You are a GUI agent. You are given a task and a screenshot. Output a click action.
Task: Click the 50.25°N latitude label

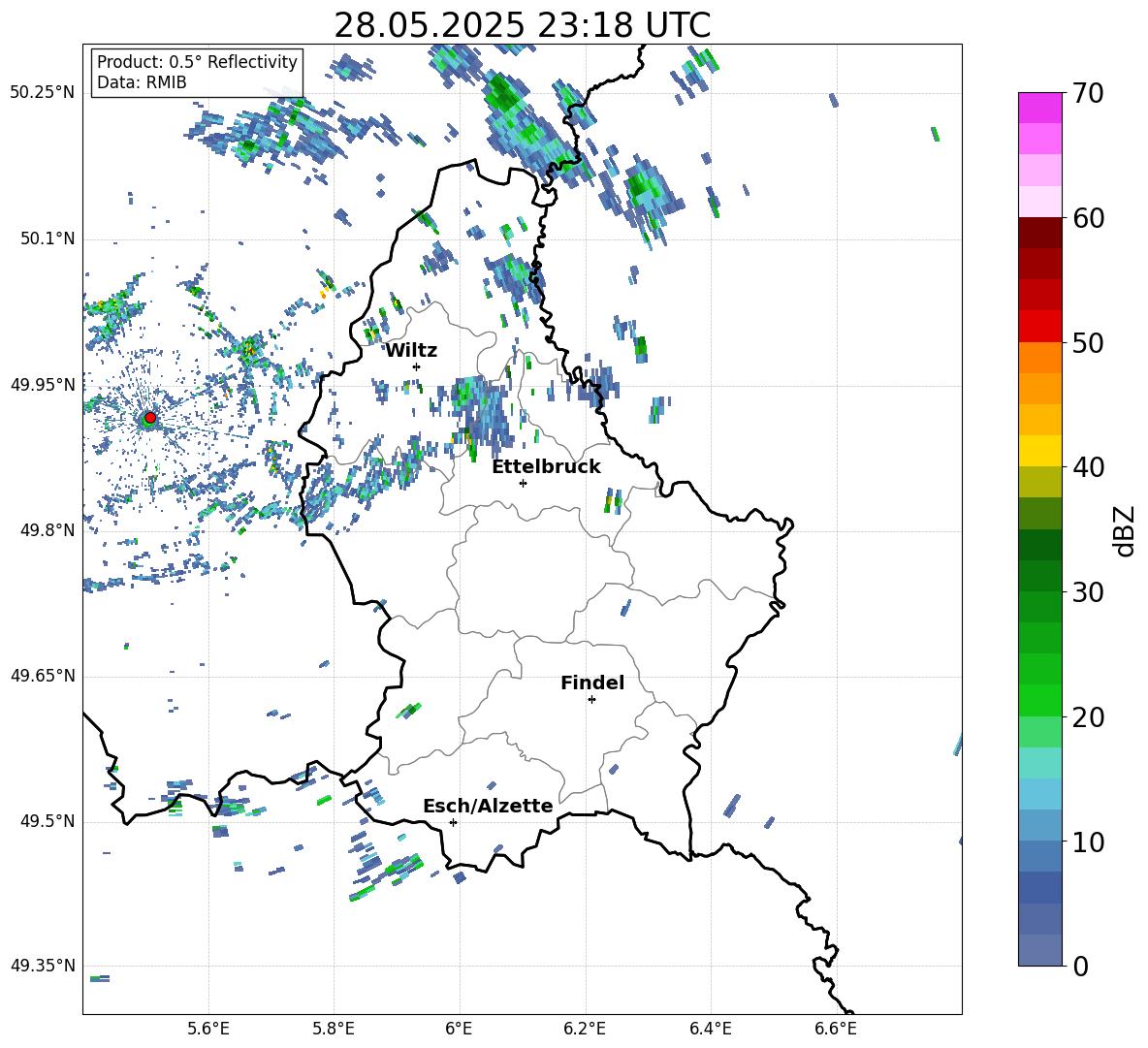tap(43, 93)
